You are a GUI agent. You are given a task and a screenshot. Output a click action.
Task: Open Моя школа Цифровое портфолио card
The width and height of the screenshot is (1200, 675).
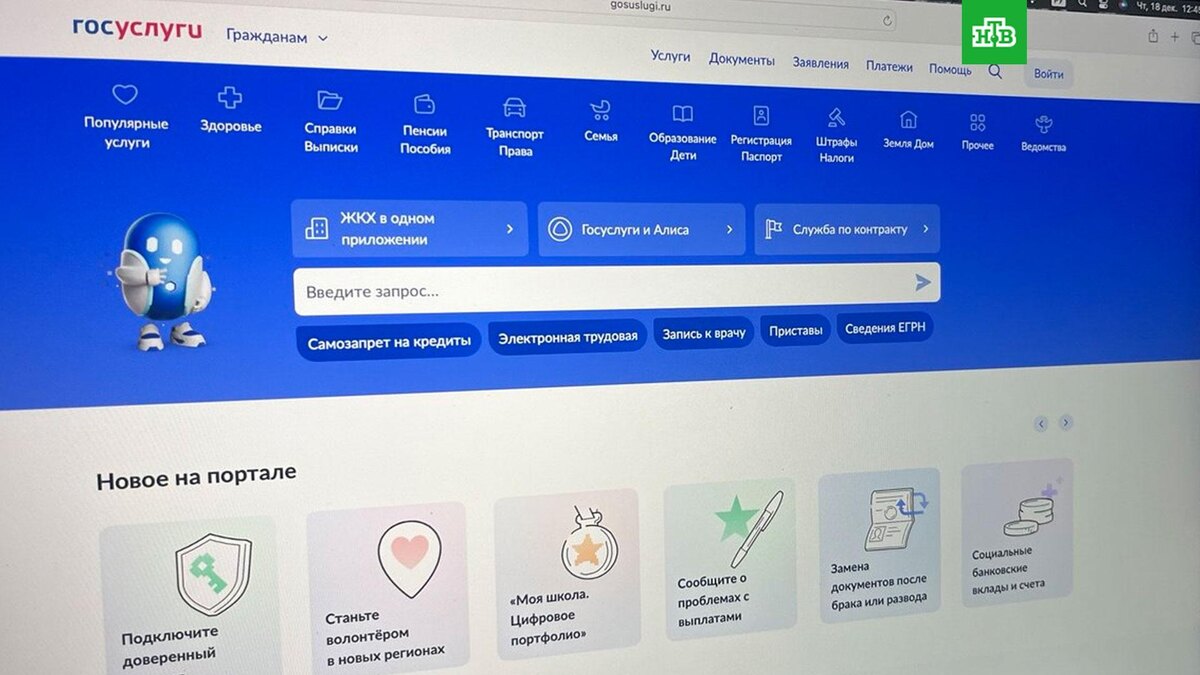[x=566, y=576]
